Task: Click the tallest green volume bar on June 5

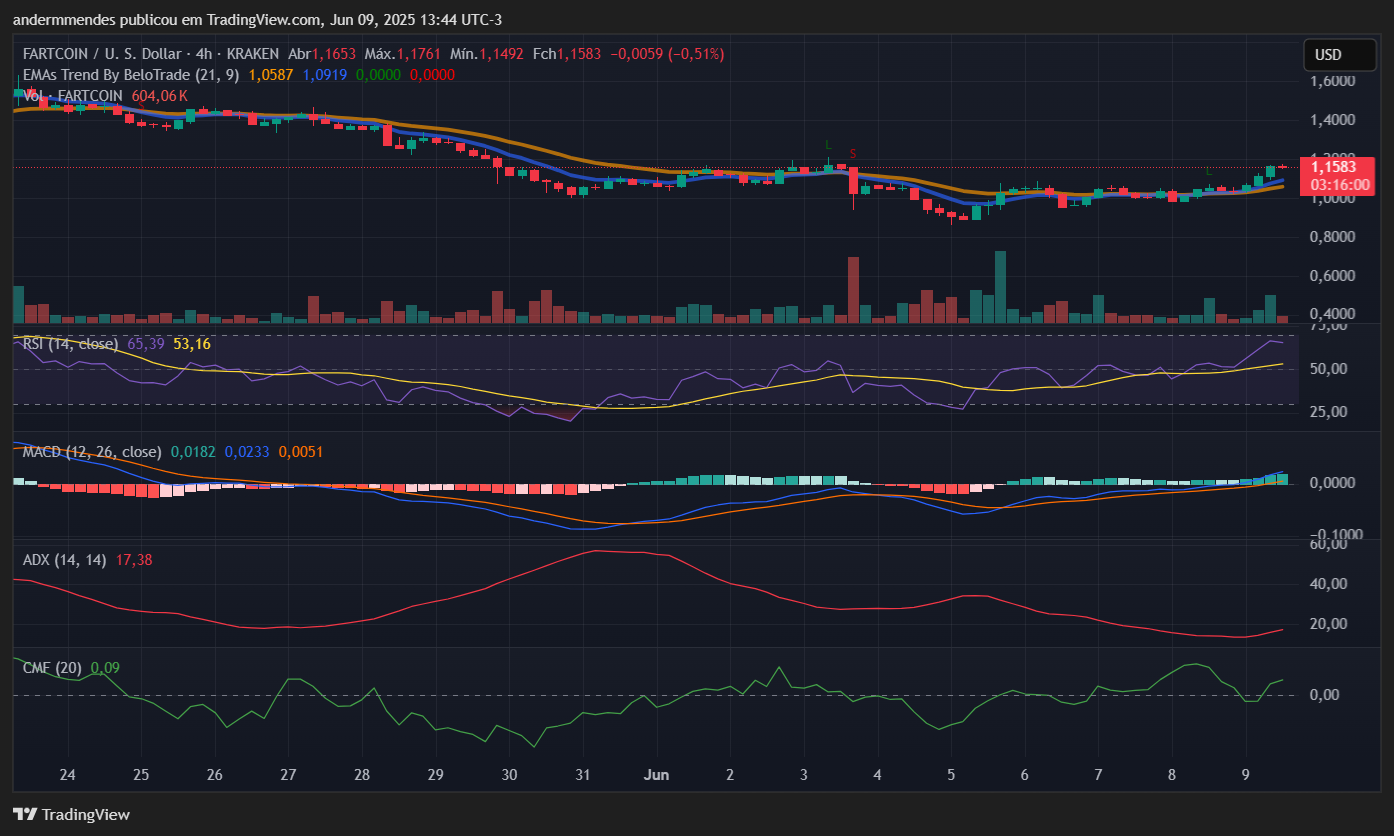Action: [1000, 287]
